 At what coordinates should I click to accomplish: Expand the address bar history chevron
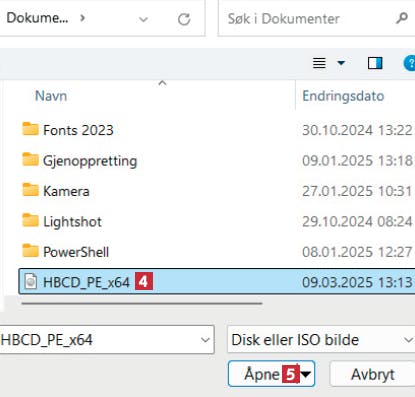click(143, 19)
